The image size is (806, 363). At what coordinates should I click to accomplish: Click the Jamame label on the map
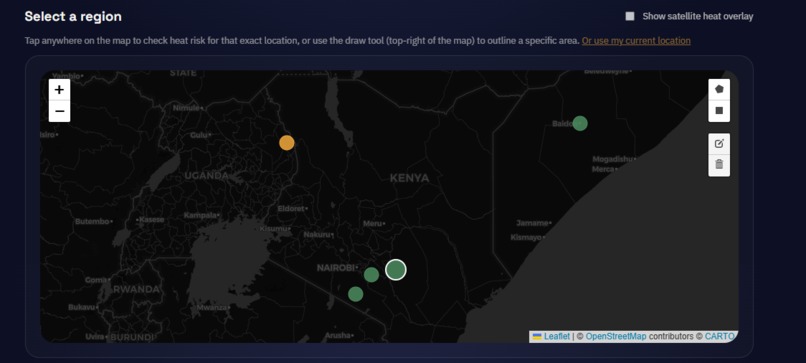[532, 223]
